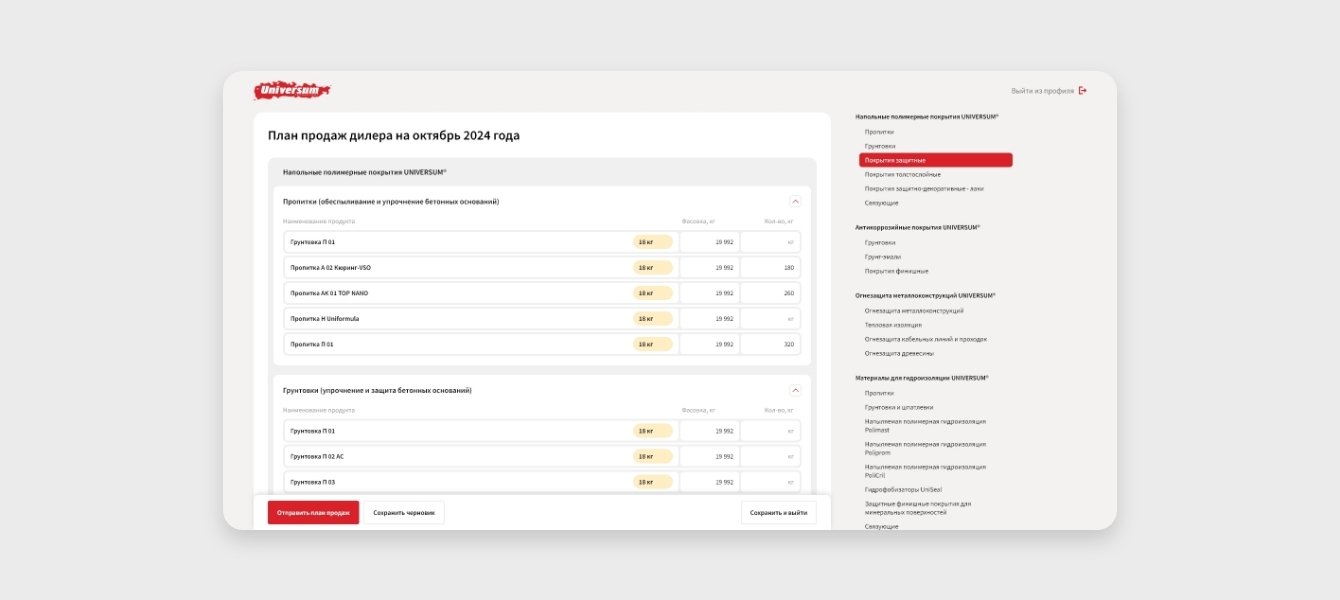Click page title План продаж дилера на октябрь 2024
Screen dimensions: 1340x600
click(x=393, y=136)
